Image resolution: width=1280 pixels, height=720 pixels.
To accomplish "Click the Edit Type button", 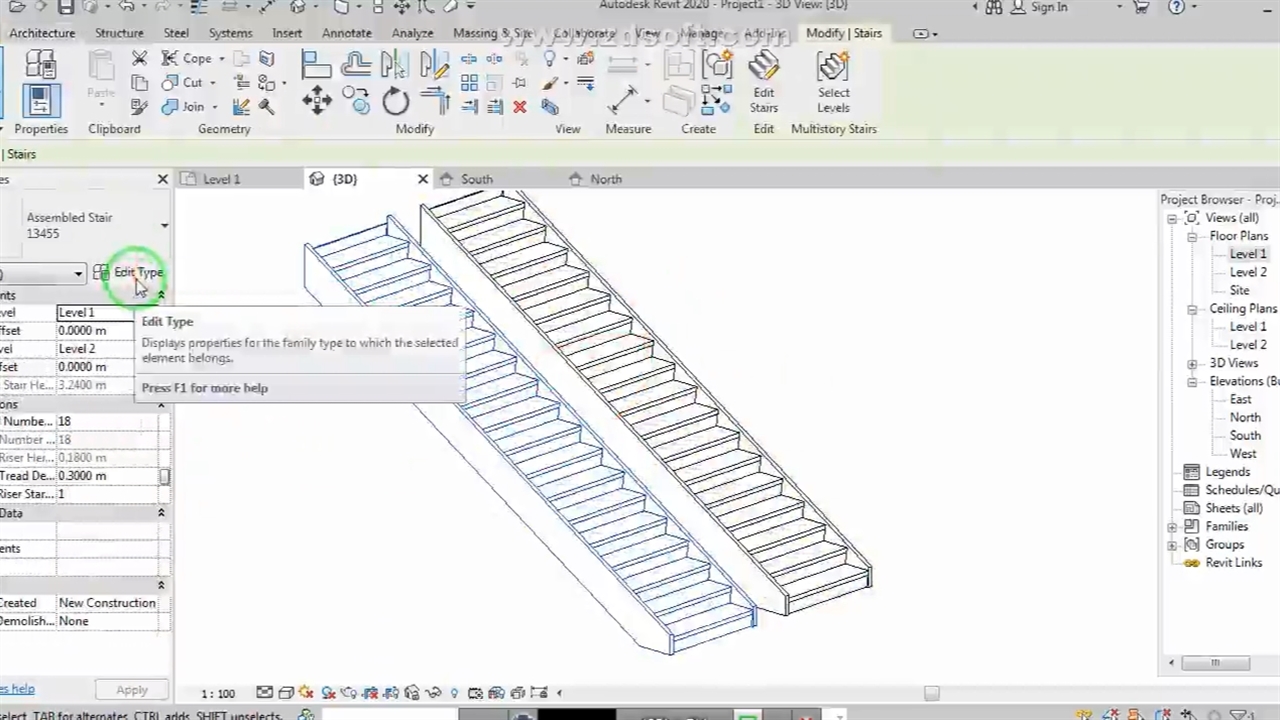I will click(x=129, y=272).
